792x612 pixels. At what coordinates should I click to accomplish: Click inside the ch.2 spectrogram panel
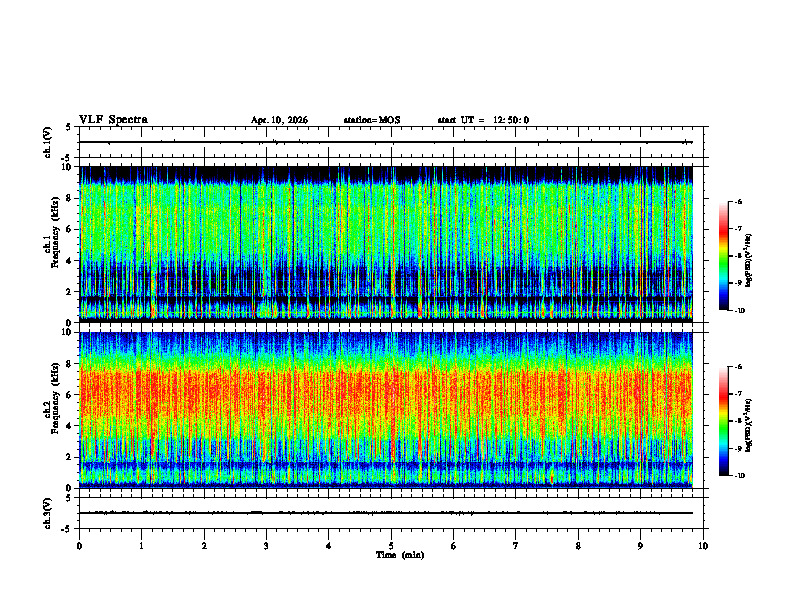(386, 410)
